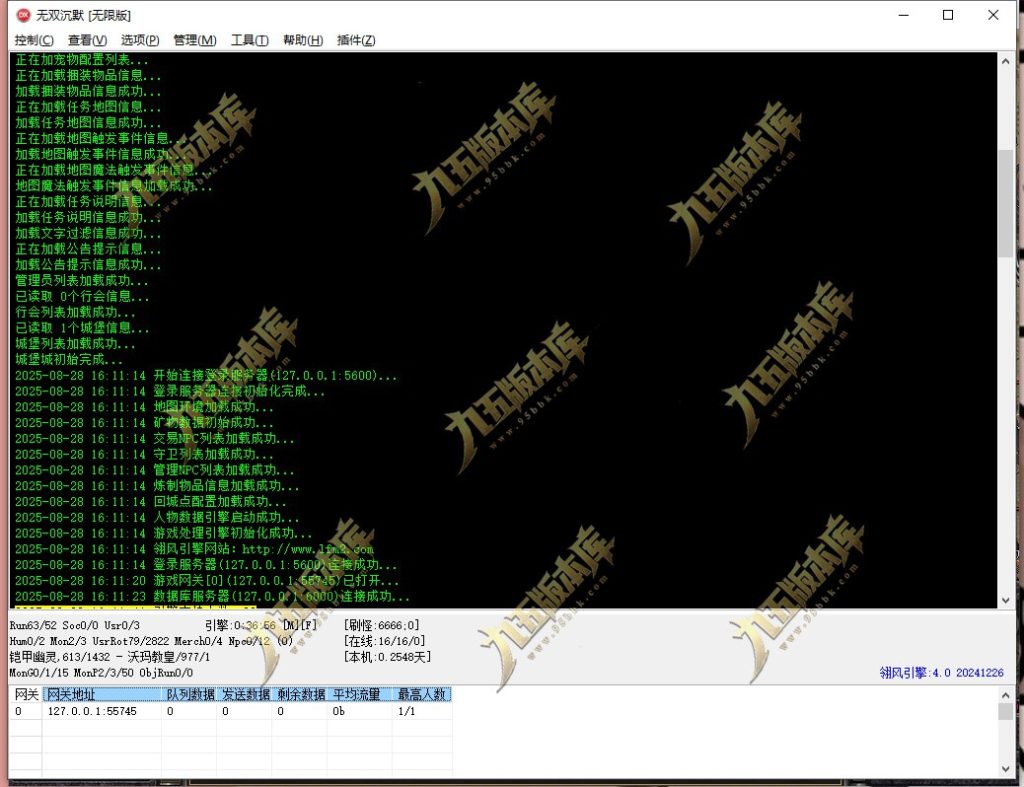Click the app icon in title bar
1024x787 pixels.
pyautogui.click(x=23, y=15)
